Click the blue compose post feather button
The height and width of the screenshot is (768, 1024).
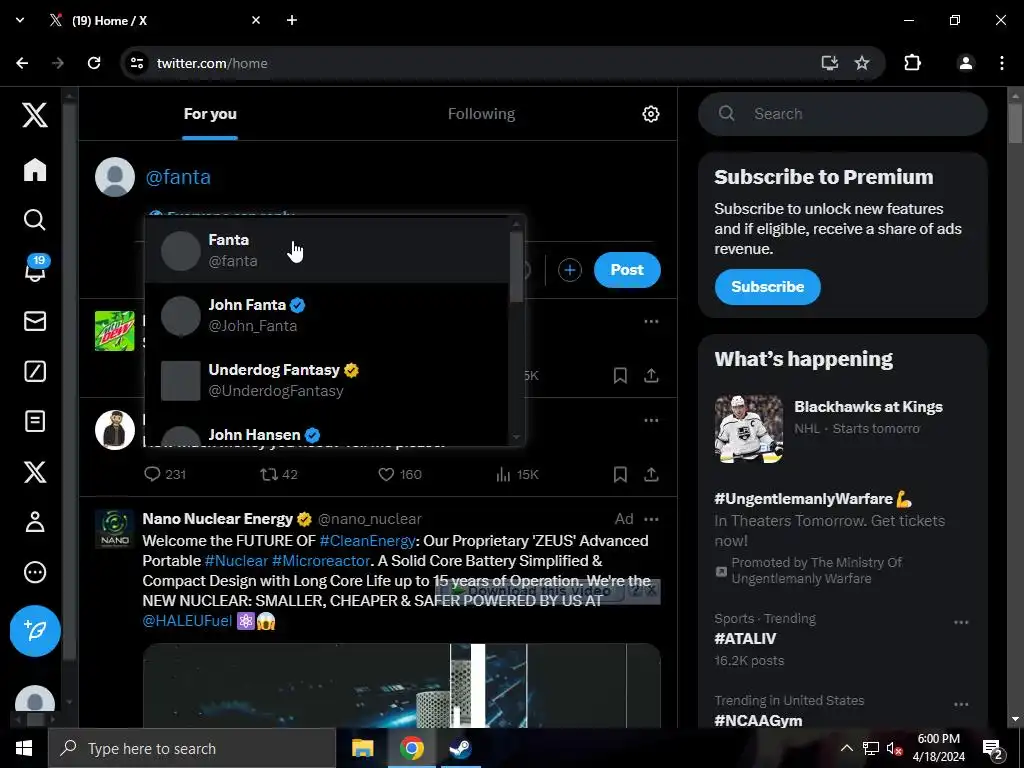click(35, 630)
